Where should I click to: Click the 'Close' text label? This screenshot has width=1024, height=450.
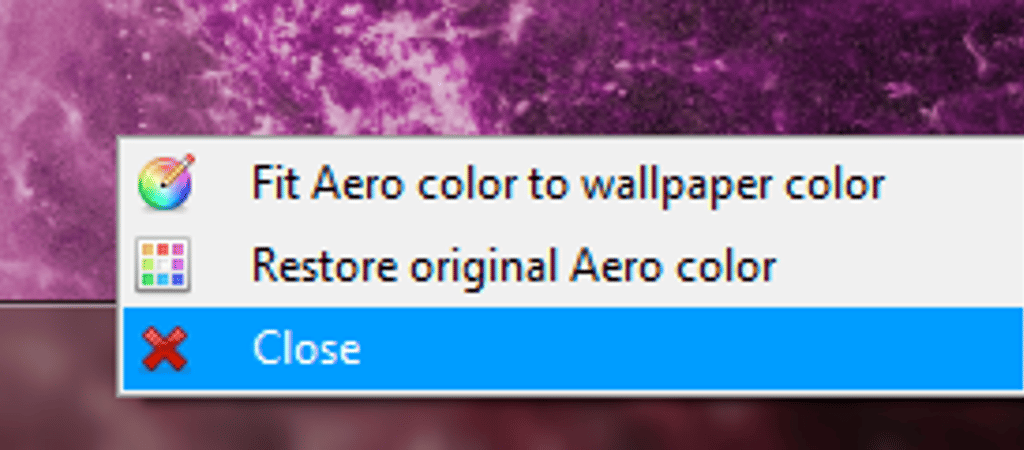306,348
